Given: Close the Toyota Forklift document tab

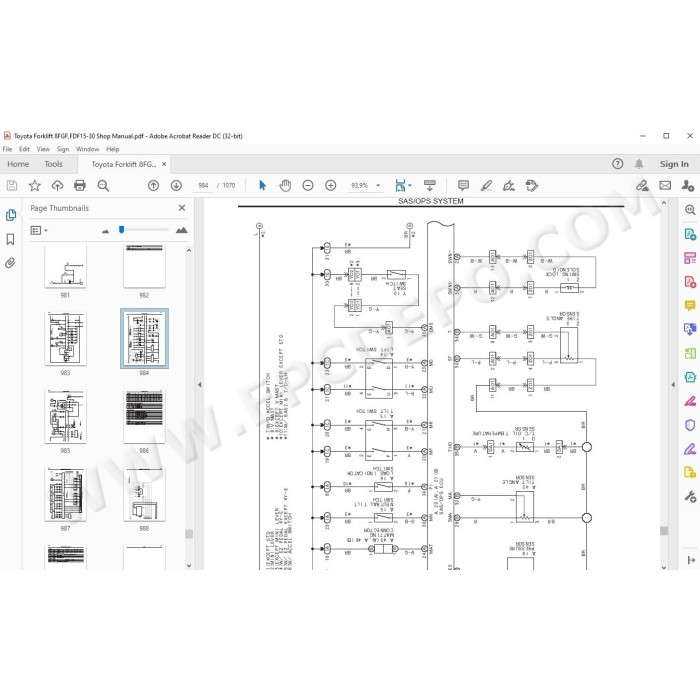Looking at the screenshot, I should tap(164, 164).
